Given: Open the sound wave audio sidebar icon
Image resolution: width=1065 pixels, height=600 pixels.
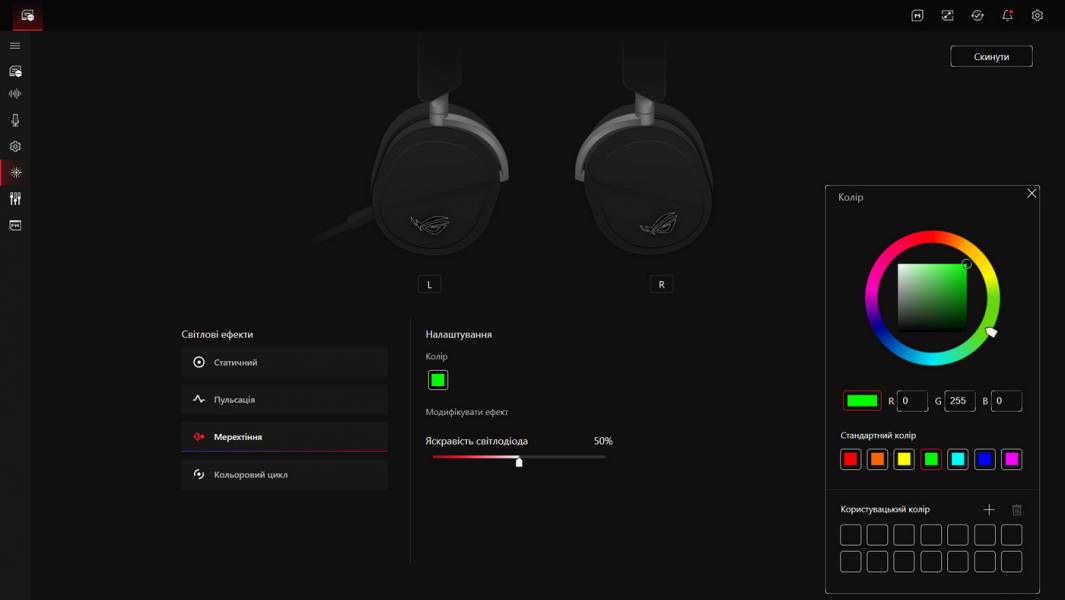Looking at the screenshot, I should (x=15, y=94).
